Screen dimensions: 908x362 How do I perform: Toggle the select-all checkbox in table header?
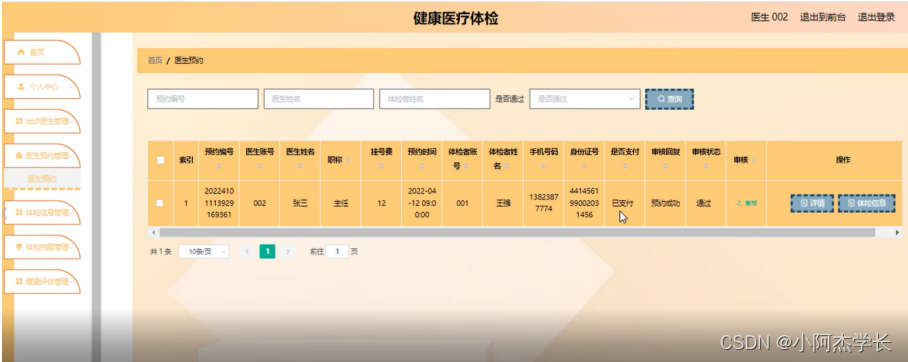160,160
